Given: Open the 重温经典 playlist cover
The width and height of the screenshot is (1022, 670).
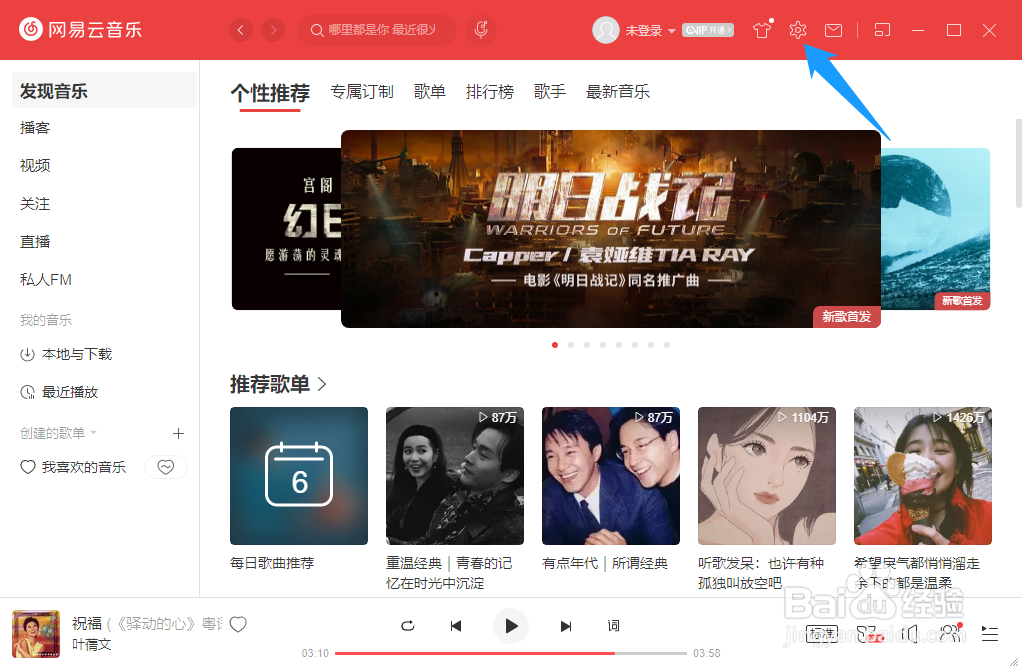Looking at the screenshot, I should 455,476.
